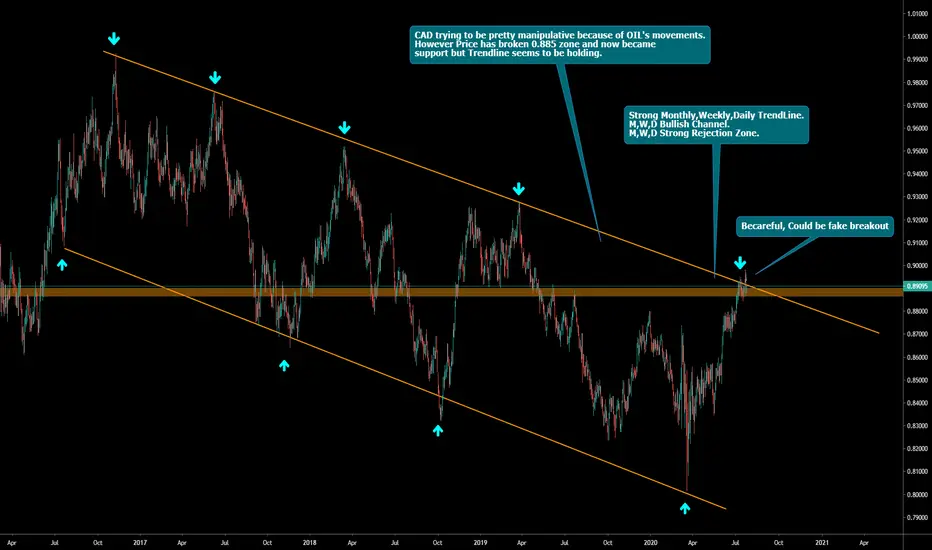Click the 0.81000 price axis label
The image size is (932, 550).
tap(918, 472)
